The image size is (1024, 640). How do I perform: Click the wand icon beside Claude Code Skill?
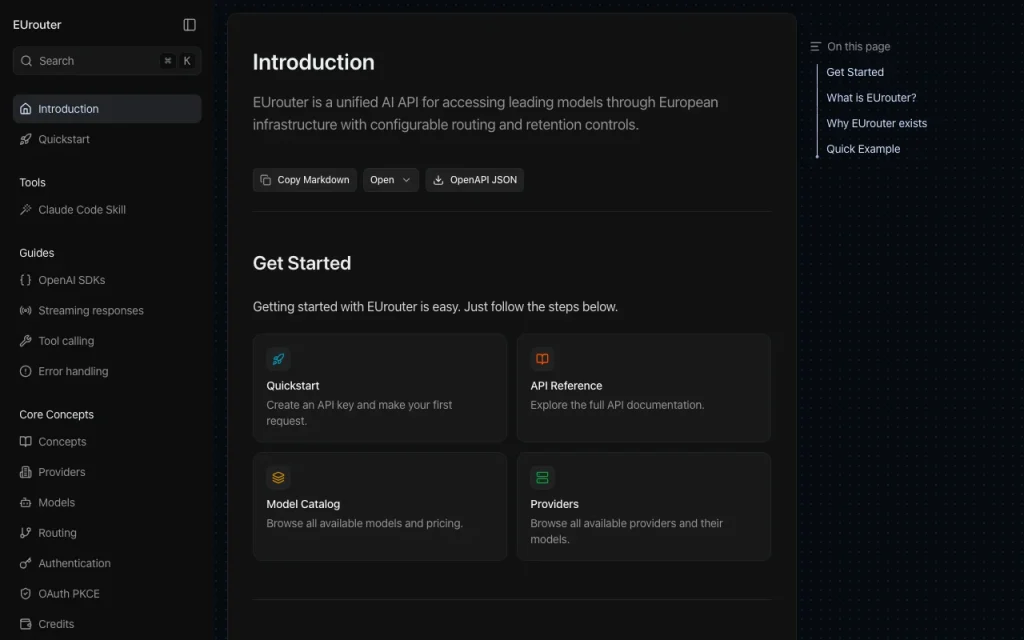(25, 210)
